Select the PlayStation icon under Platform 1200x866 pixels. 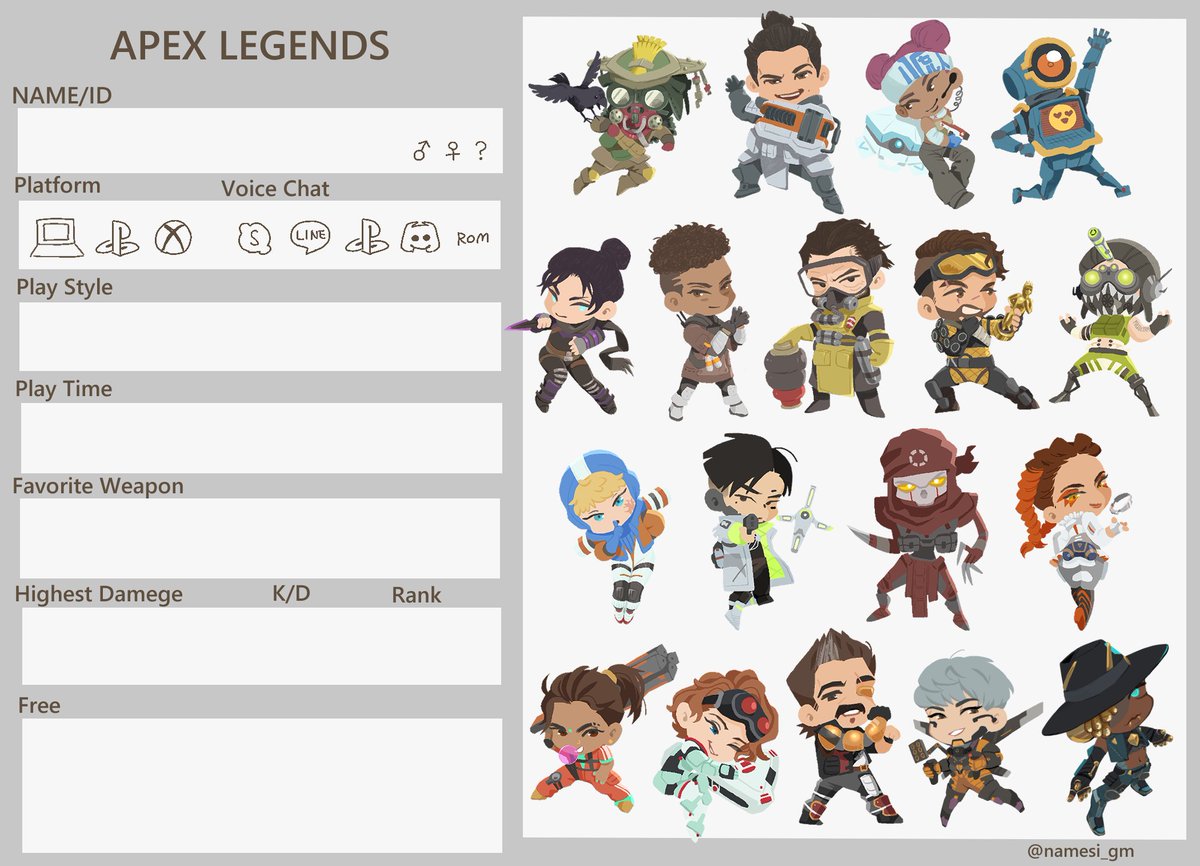pyautogui.click(x=117, y=239)
